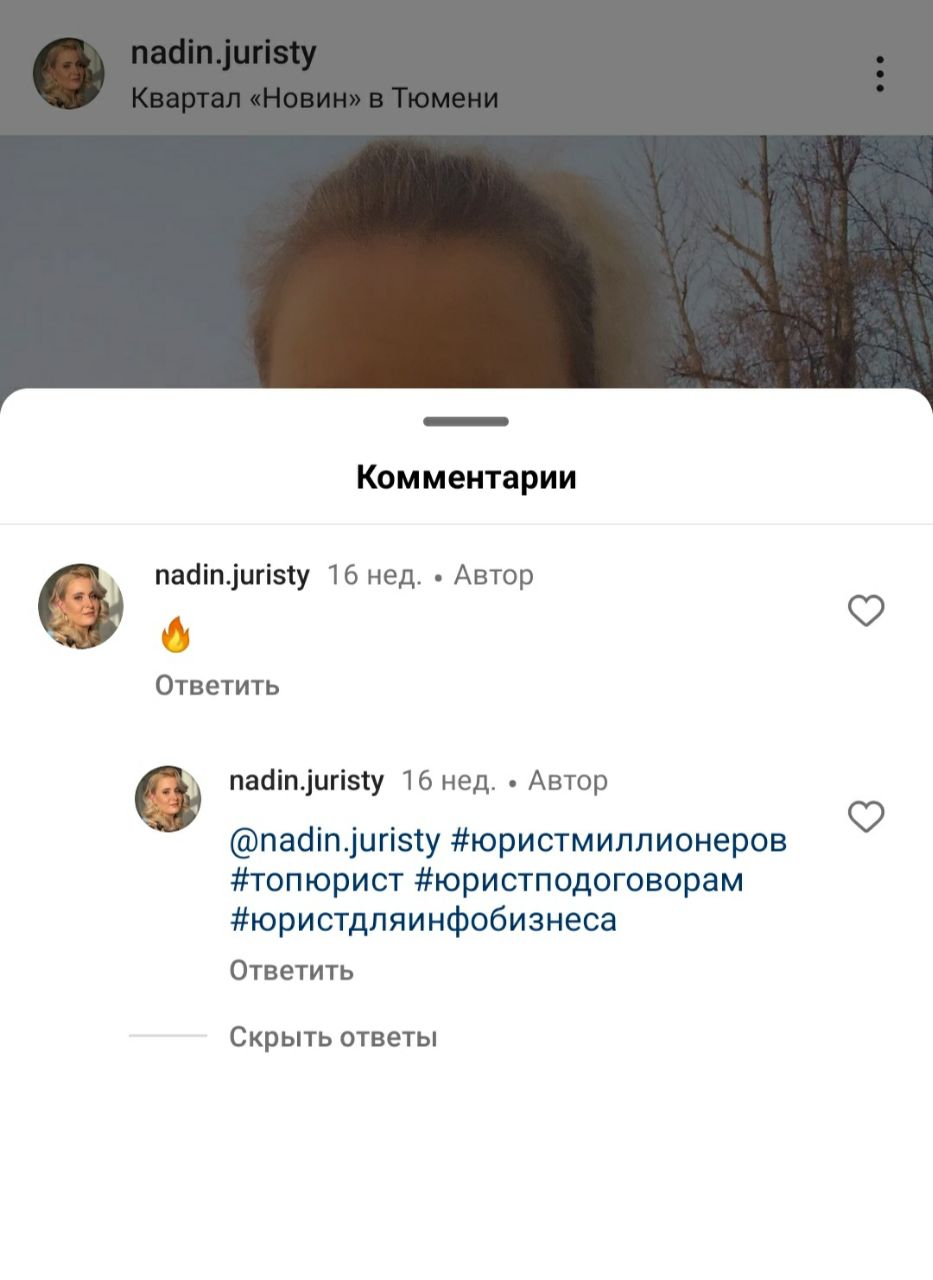The image size is (933, 1280).
Task: Like the hashtag reply comment
Action: pyautogui.click(x=866, y=817)
